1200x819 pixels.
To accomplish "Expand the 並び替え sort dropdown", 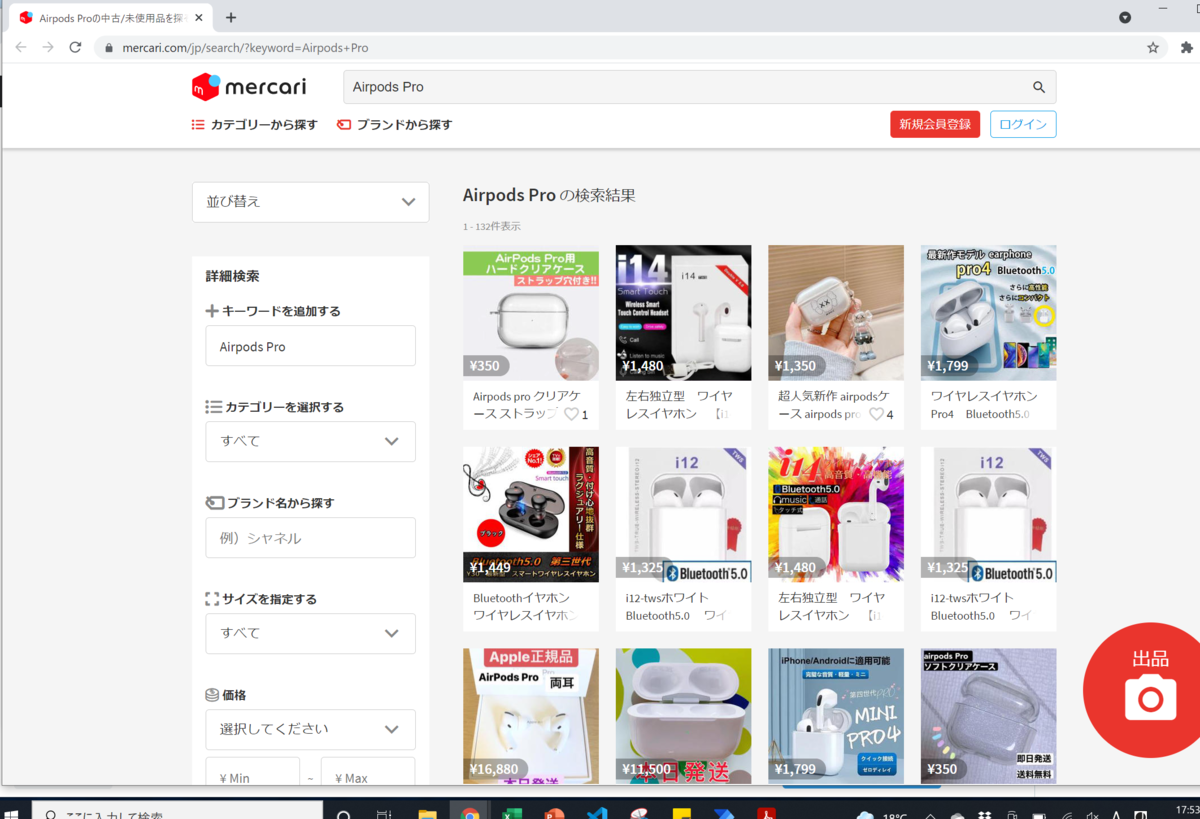I will [x=310, y=202].
